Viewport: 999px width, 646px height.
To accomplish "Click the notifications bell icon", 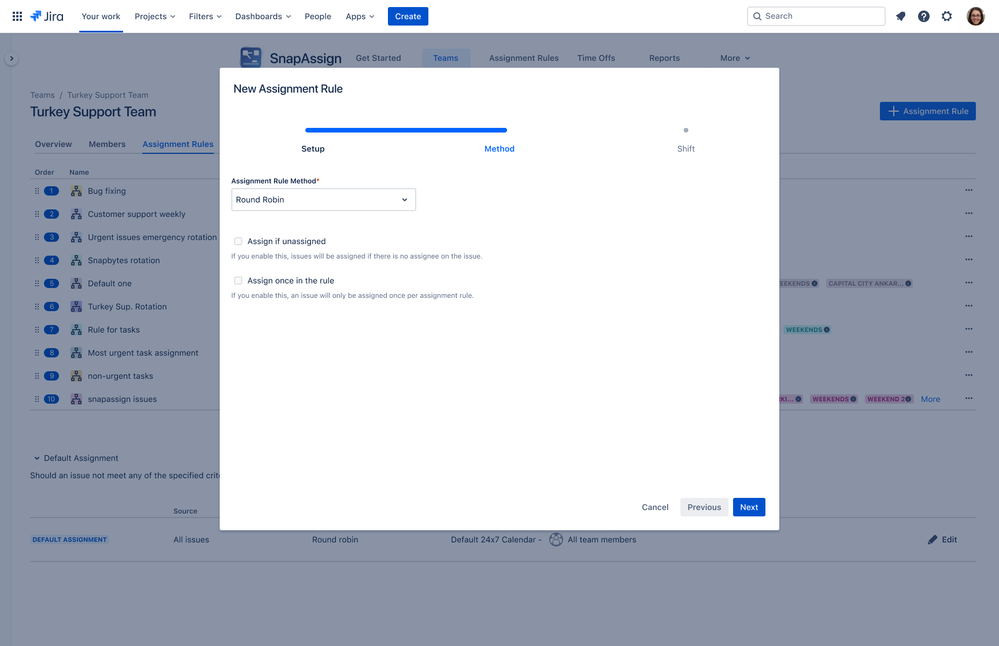I will [900, 16].
